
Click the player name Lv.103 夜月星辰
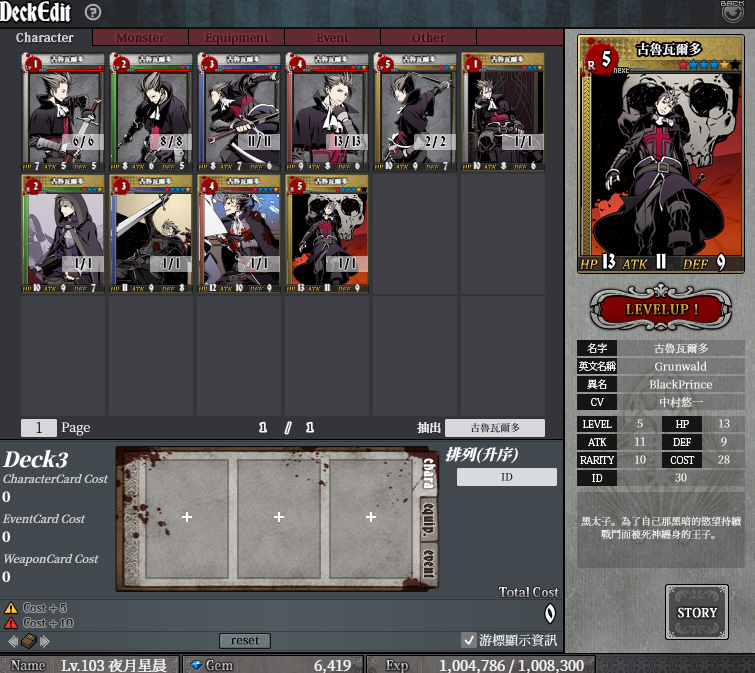114,665
